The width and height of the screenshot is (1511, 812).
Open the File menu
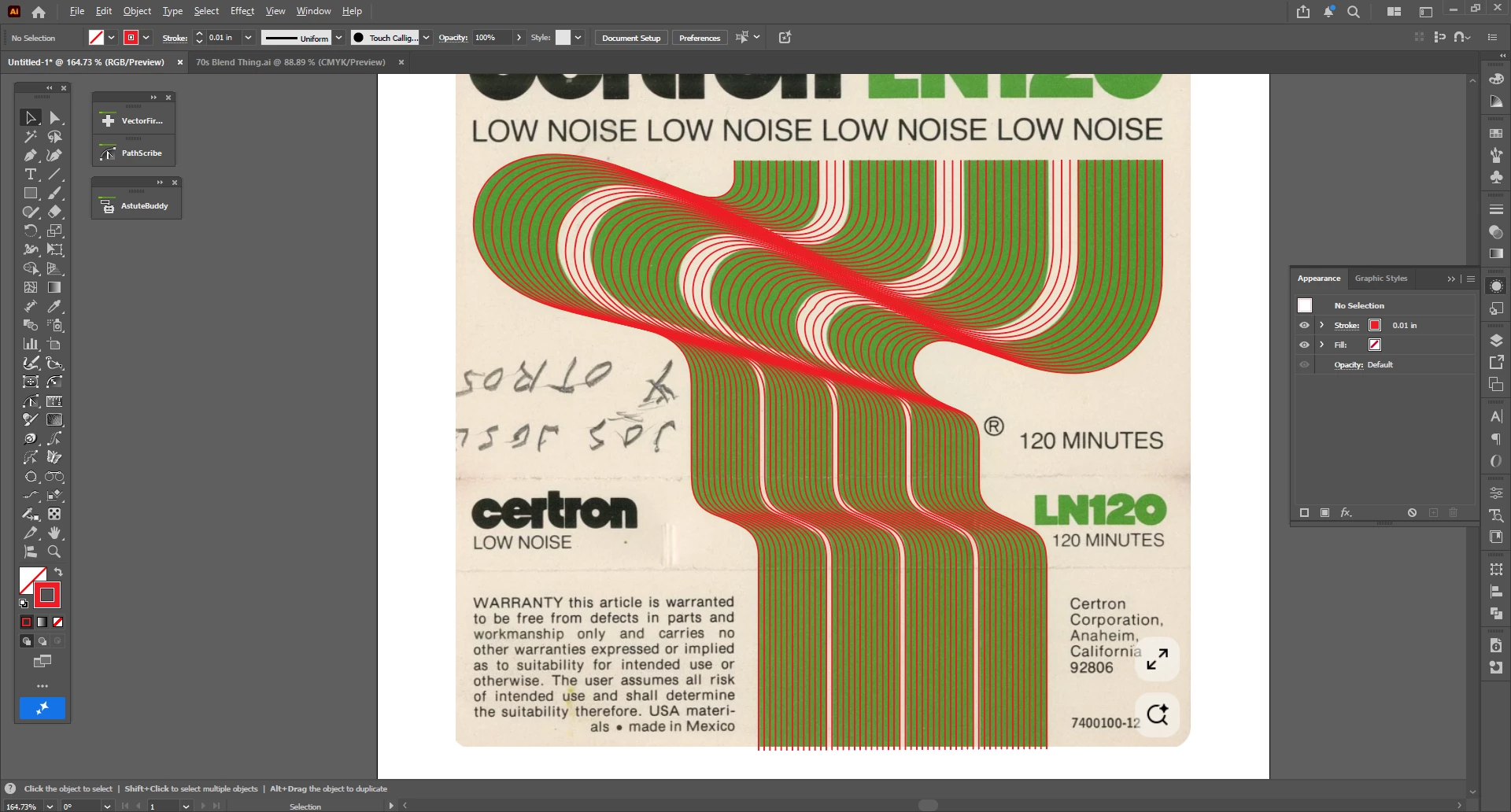click(76, 11)
